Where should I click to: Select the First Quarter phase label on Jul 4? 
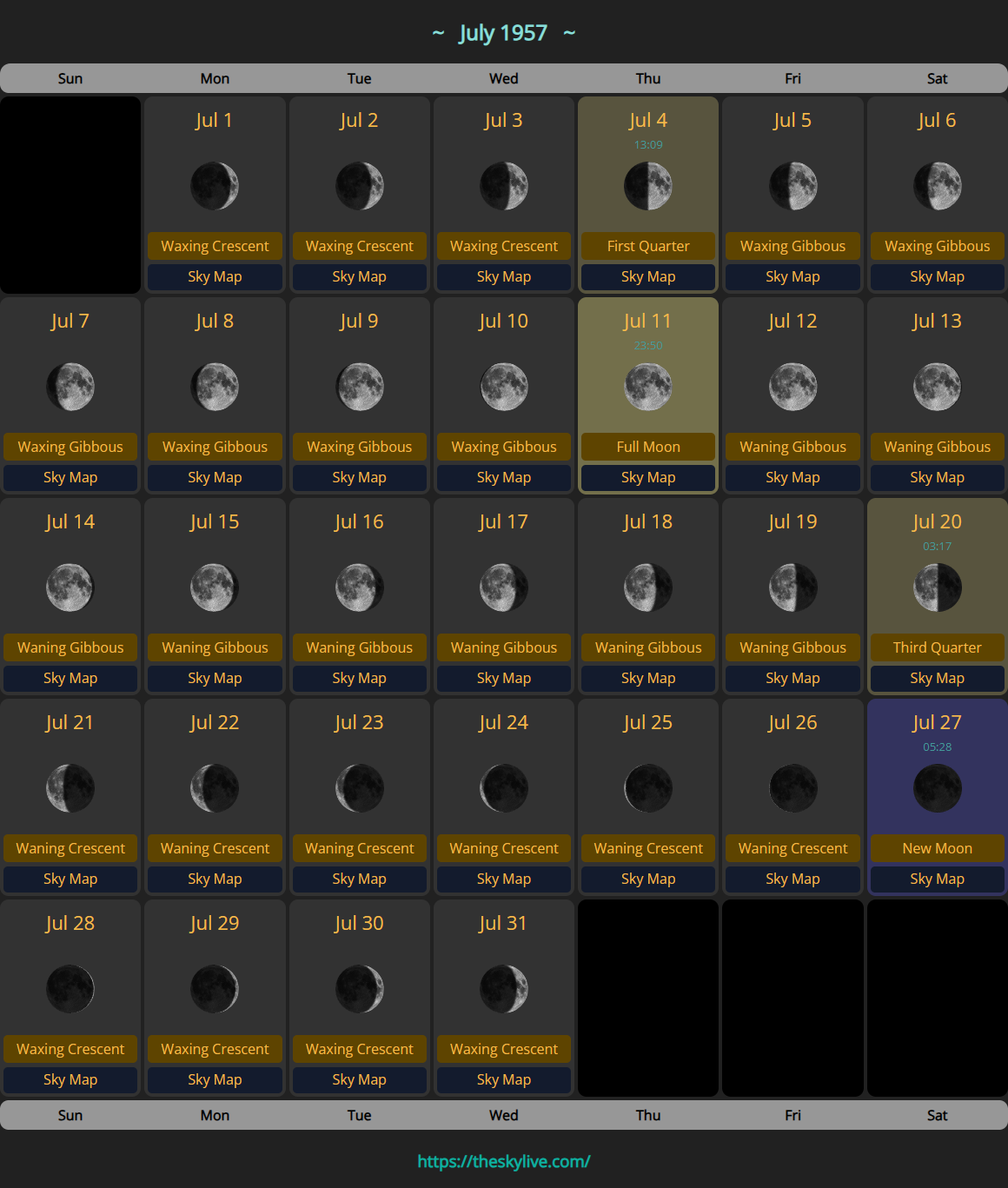[648, 246]
